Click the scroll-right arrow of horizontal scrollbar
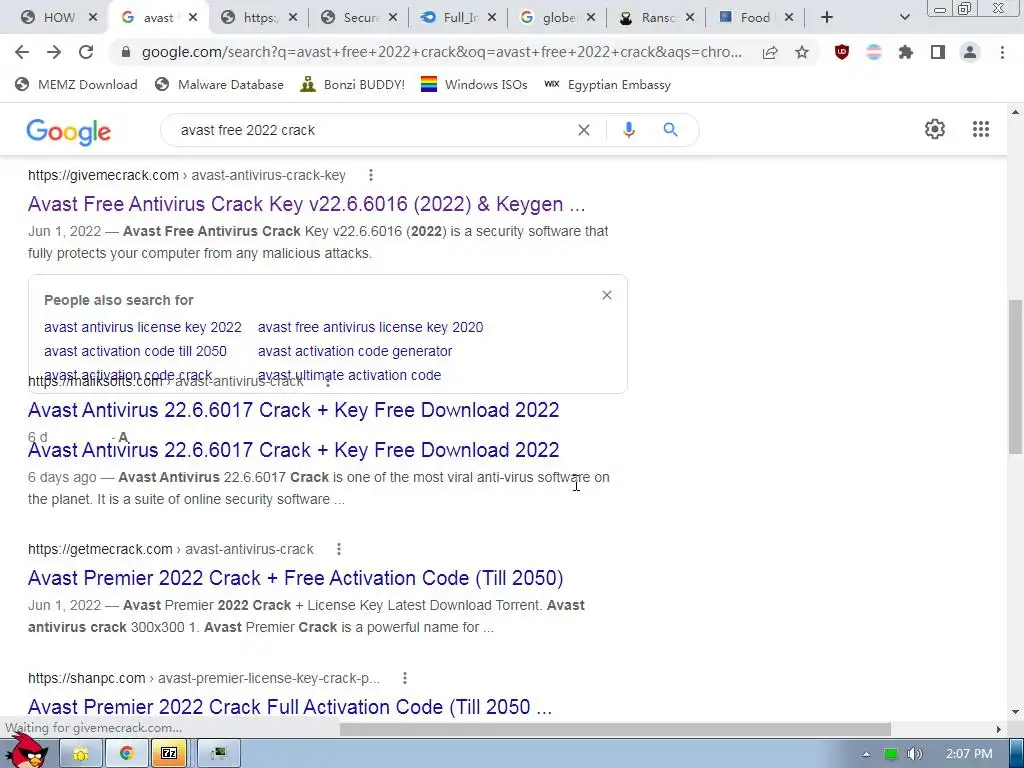This screenshot has width=1024, height=768. pos(998,729)
